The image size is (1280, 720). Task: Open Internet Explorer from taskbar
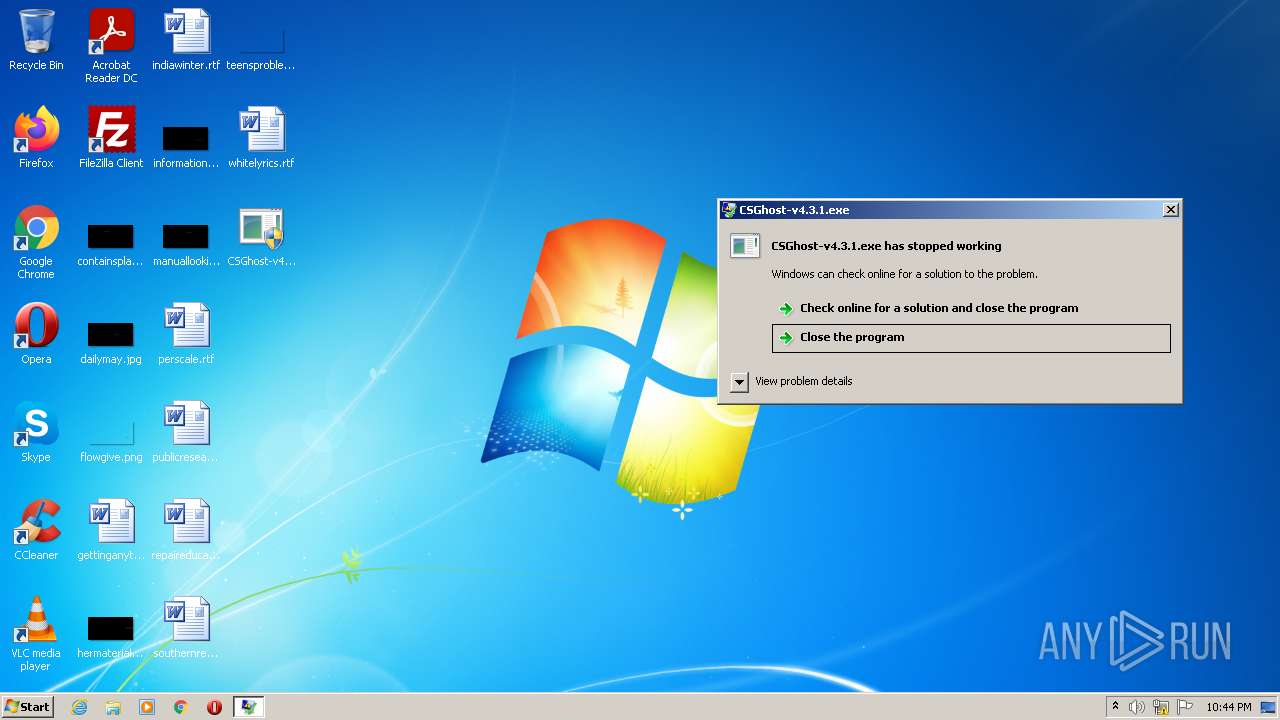click(79, 707)
